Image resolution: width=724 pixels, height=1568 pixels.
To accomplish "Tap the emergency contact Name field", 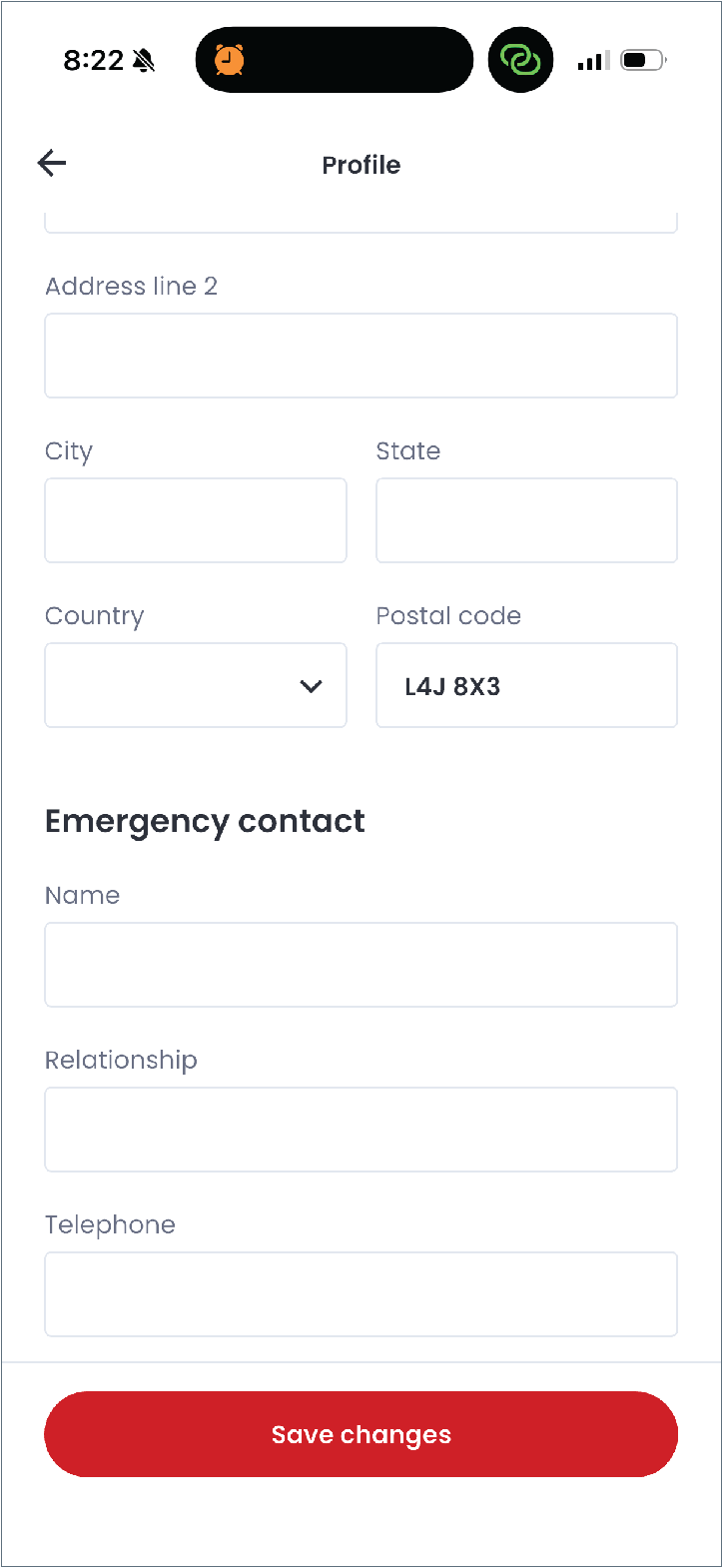I will tap(362, 965).
